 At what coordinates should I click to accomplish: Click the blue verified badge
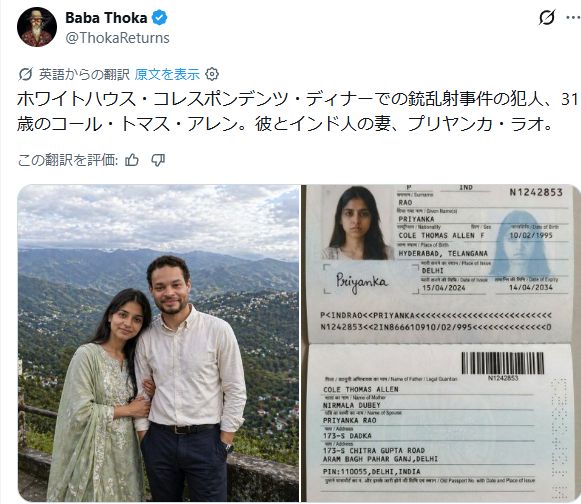[160, 17]
